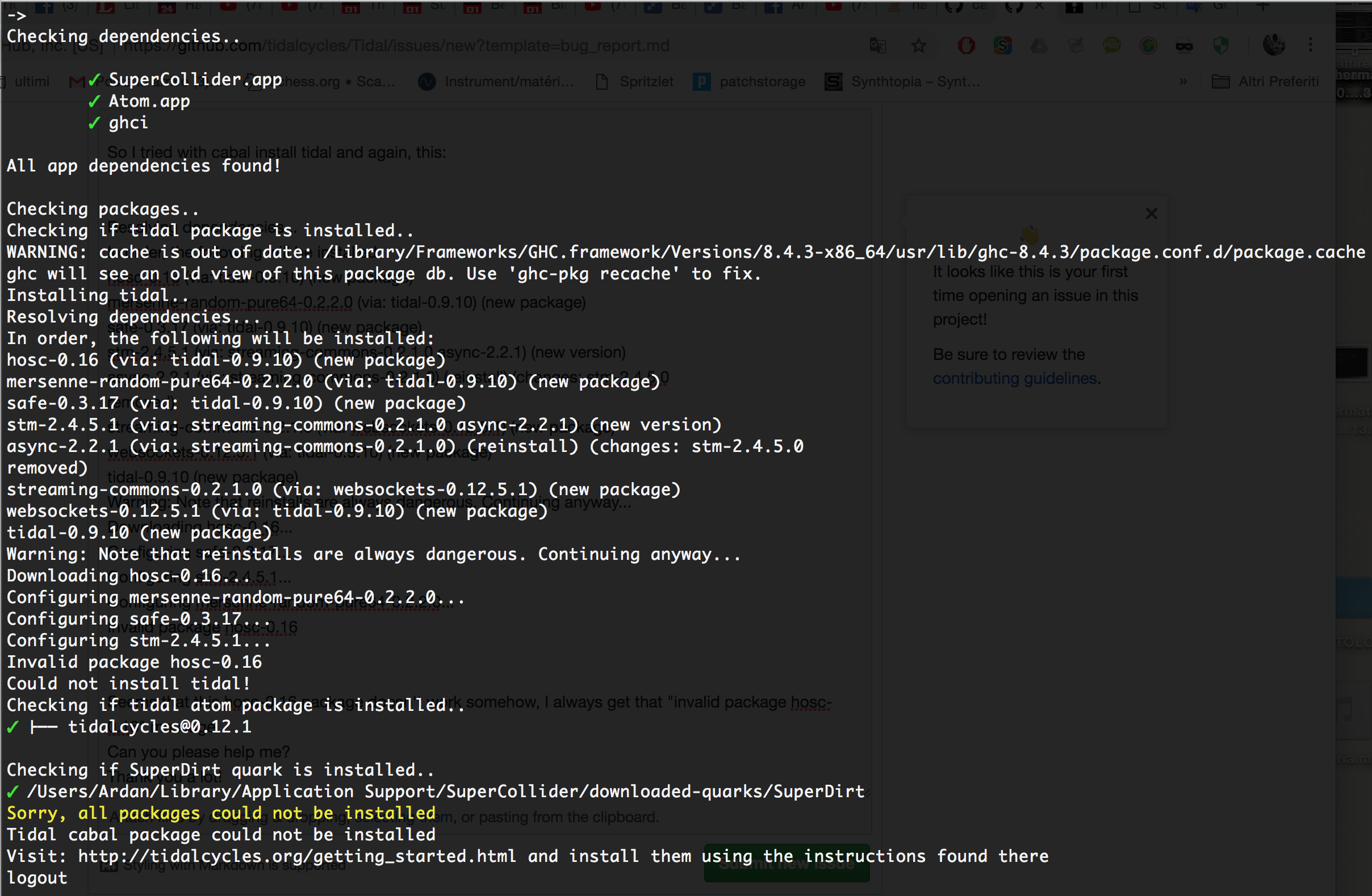Expand the hidden bookmarks overflow chevron
Image resolution: width=1372 pixels, height=896 pixels.
pos(1183,81)
